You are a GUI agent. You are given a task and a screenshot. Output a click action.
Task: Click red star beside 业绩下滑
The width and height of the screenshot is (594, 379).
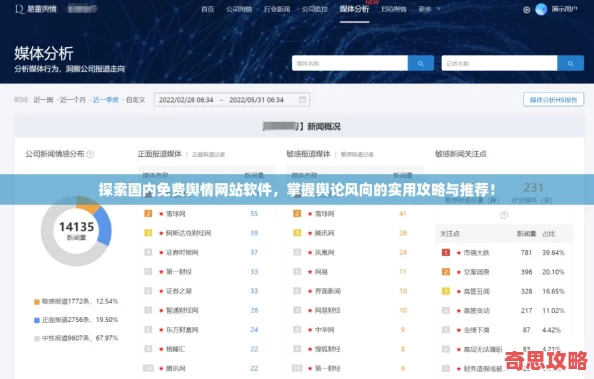click(x=459, y=330)
